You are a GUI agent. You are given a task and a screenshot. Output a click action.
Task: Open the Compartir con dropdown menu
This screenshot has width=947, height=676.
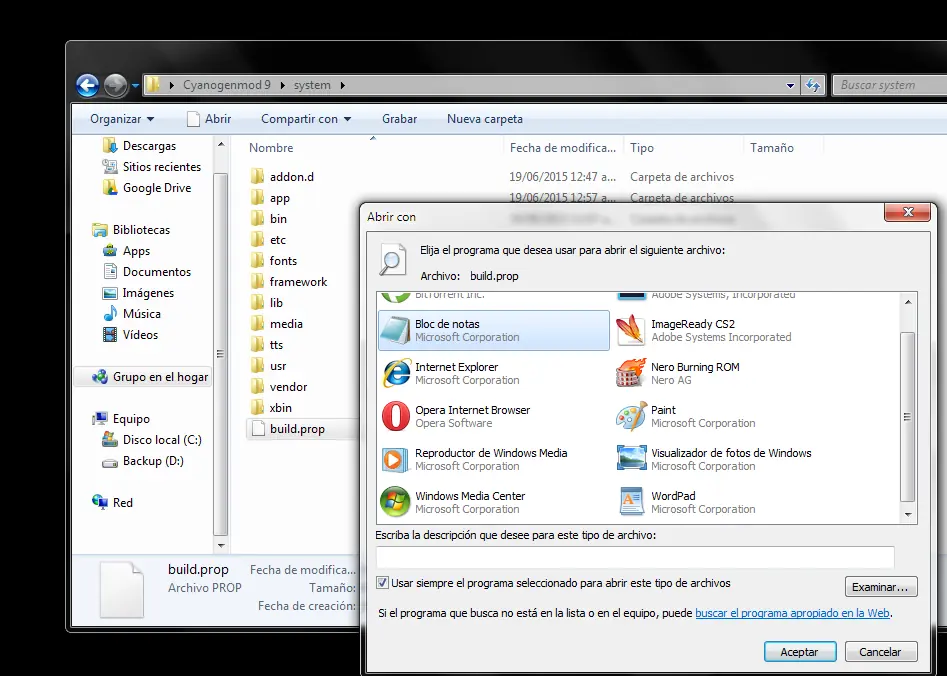pos(306,119)
